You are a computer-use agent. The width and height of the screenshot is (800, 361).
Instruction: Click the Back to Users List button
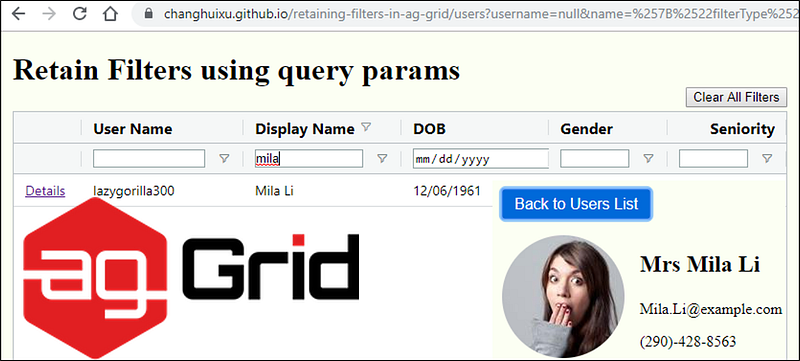[576, 204]
